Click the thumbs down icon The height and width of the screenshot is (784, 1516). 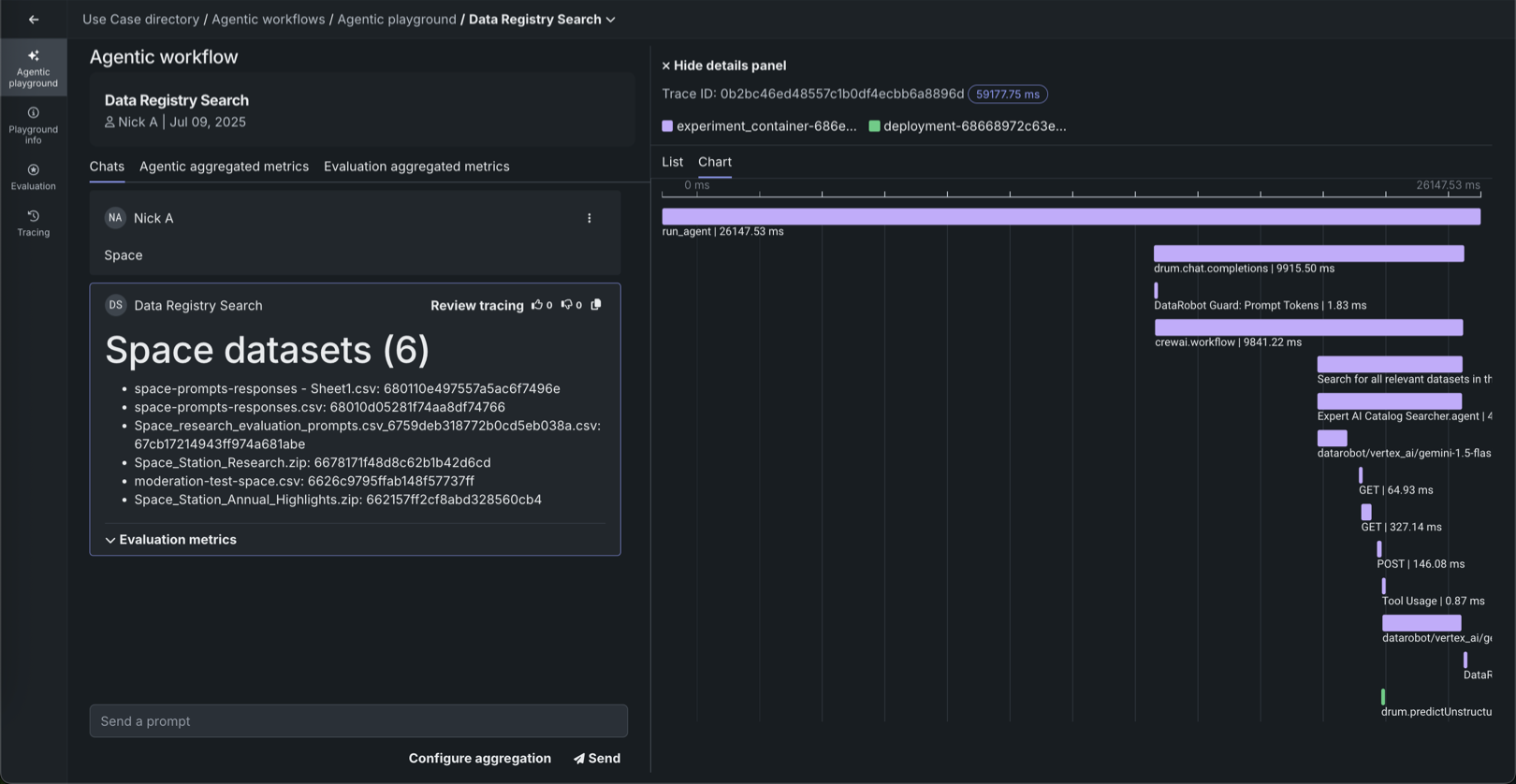566,305
